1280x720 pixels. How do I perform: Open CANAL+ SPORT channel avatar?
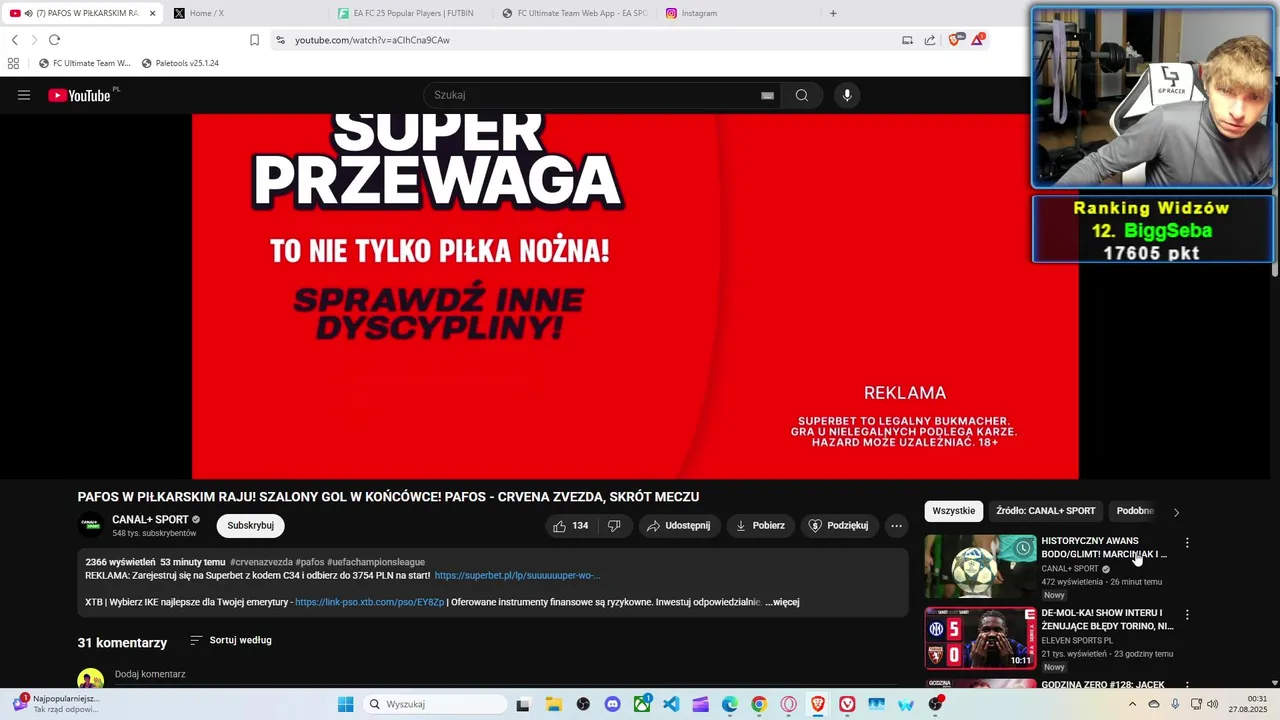[91, 525]
